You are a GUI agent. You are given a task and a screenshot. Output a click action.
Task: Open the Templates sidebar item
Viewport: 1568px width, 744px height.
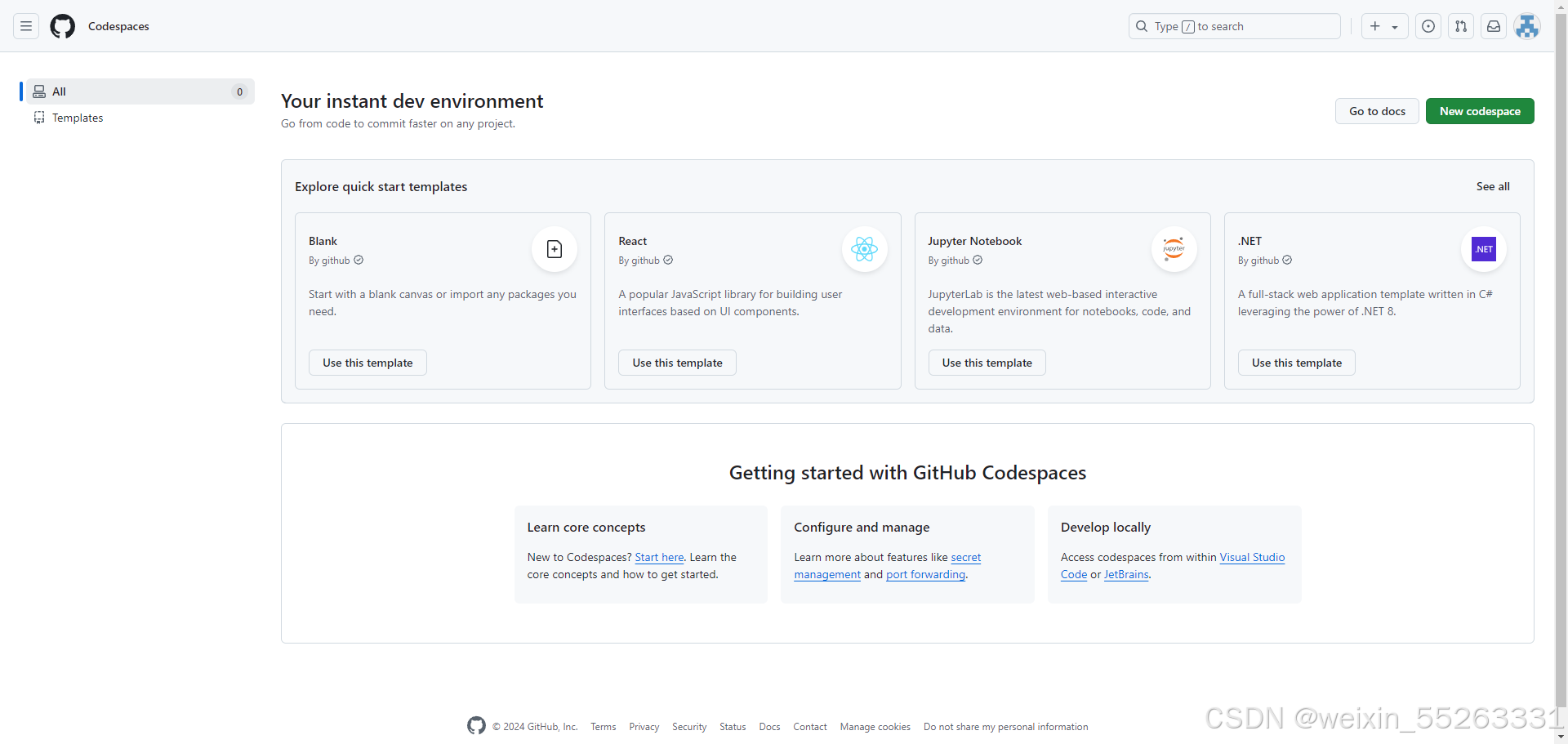pos(140,118)
